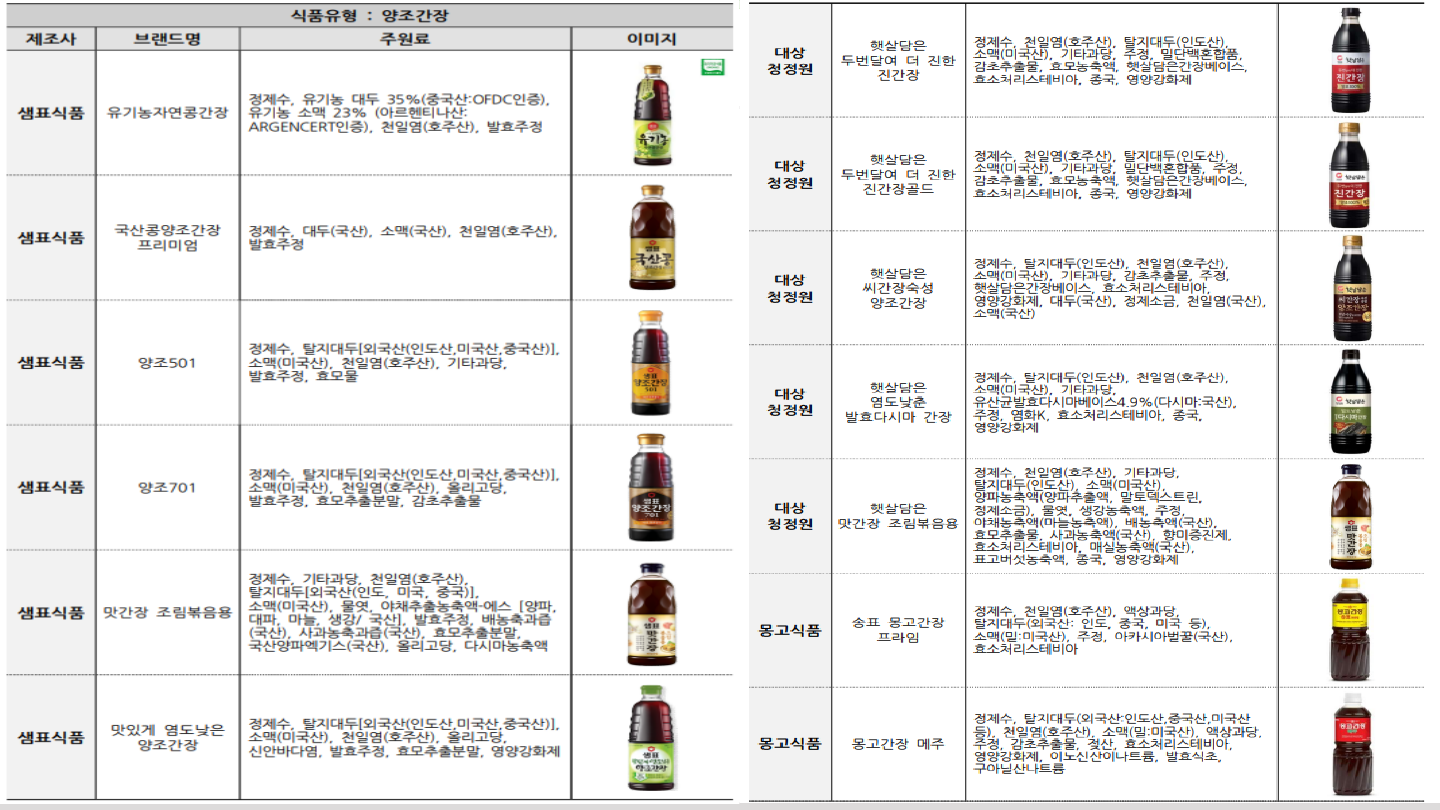1440x810 pixels.
Task: Select the 이미지 column header
Action: [x=651, y=39]
